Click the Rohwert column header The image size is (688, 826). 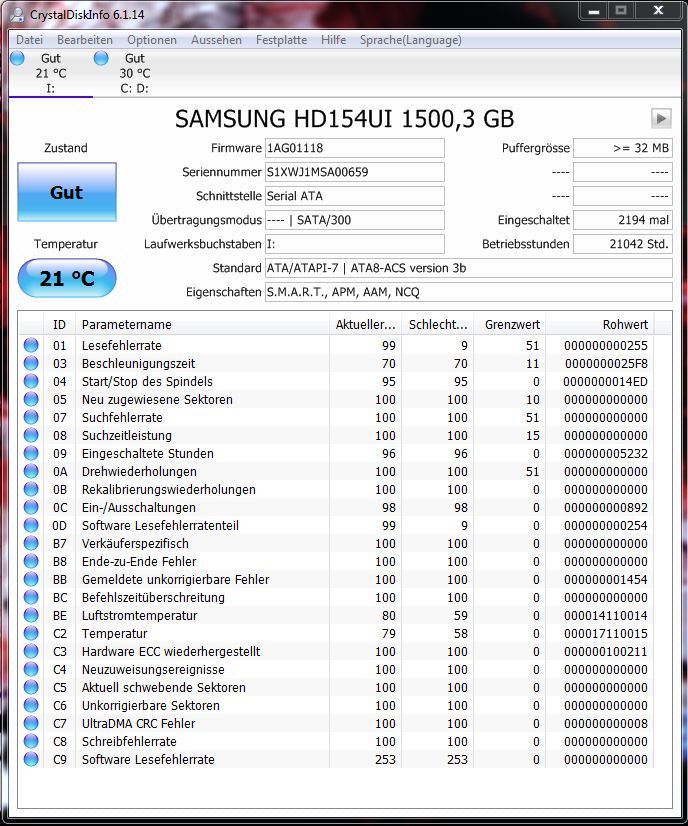[x=599, y=324]
